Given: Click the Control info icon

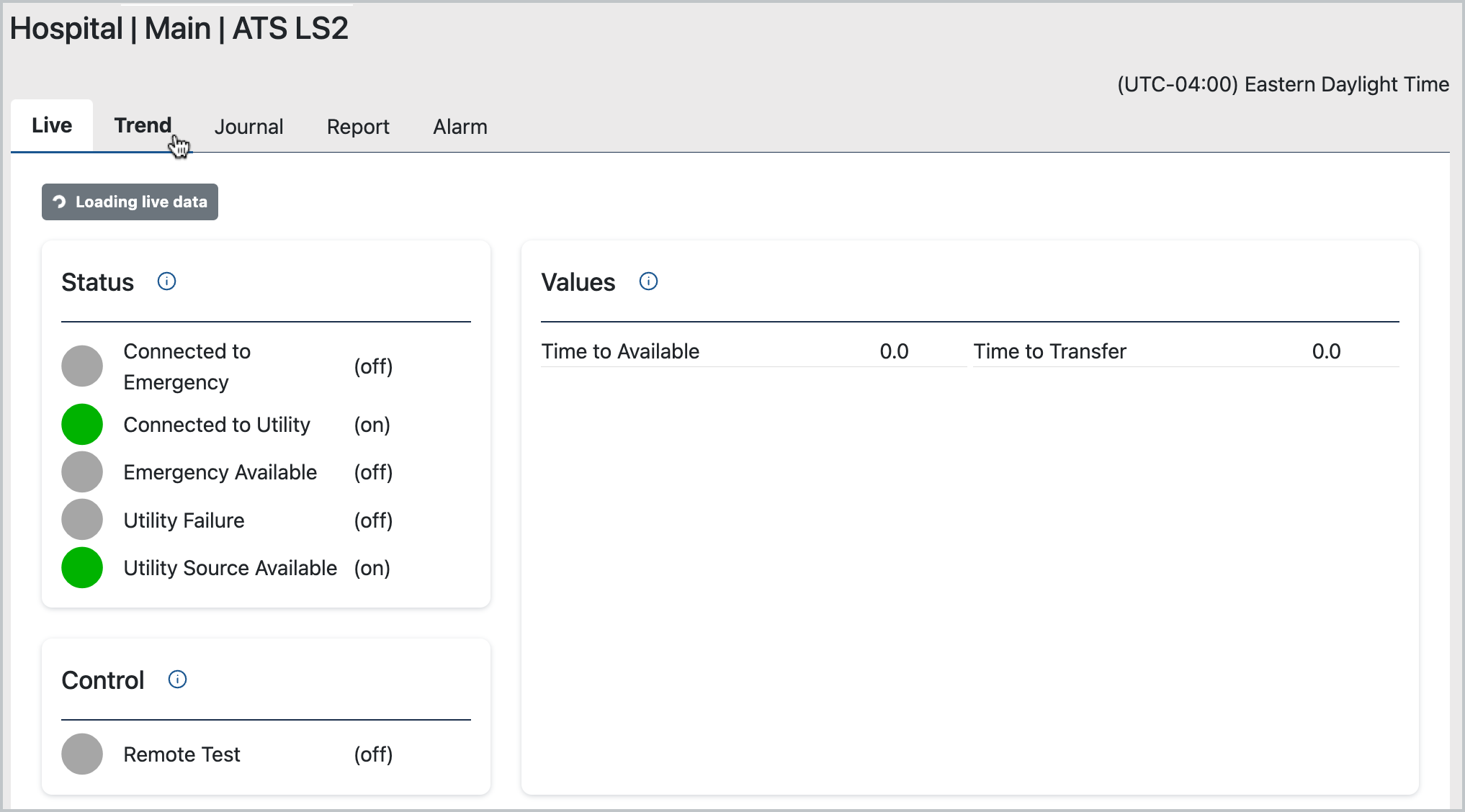Looking at the screenshot, I should click(x=177, y=680).
